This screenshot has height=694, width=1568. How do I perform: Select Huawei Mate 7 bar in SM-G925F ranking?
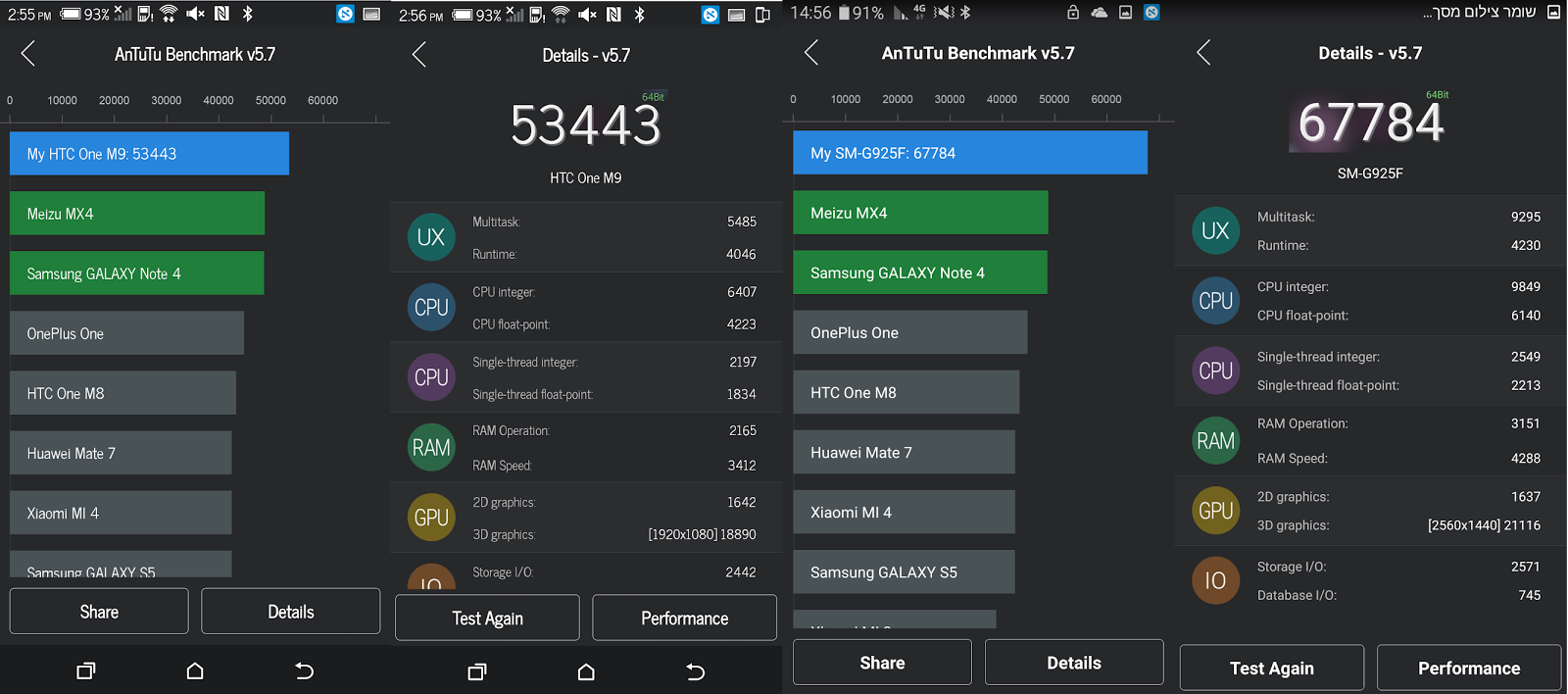[904, 452]
